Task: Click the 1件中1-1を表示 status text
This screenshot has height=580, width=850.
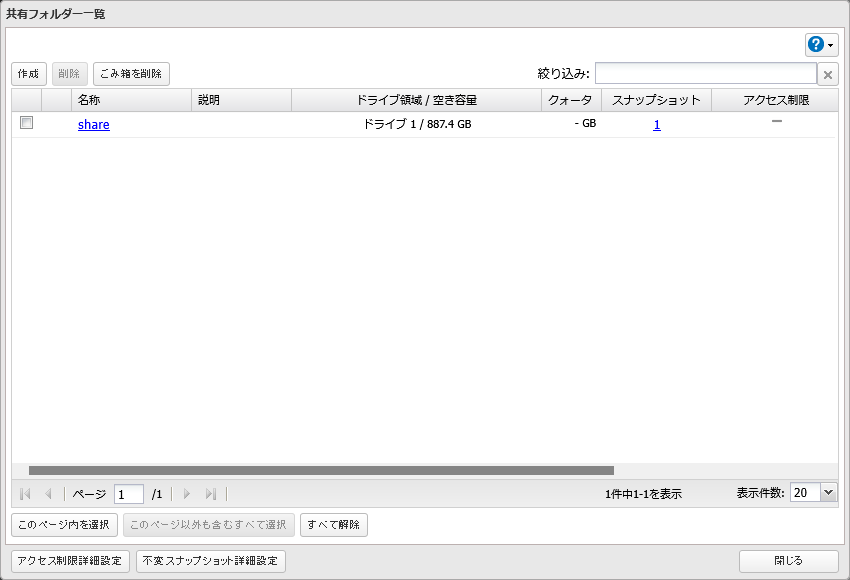Action: click(643, 494)
